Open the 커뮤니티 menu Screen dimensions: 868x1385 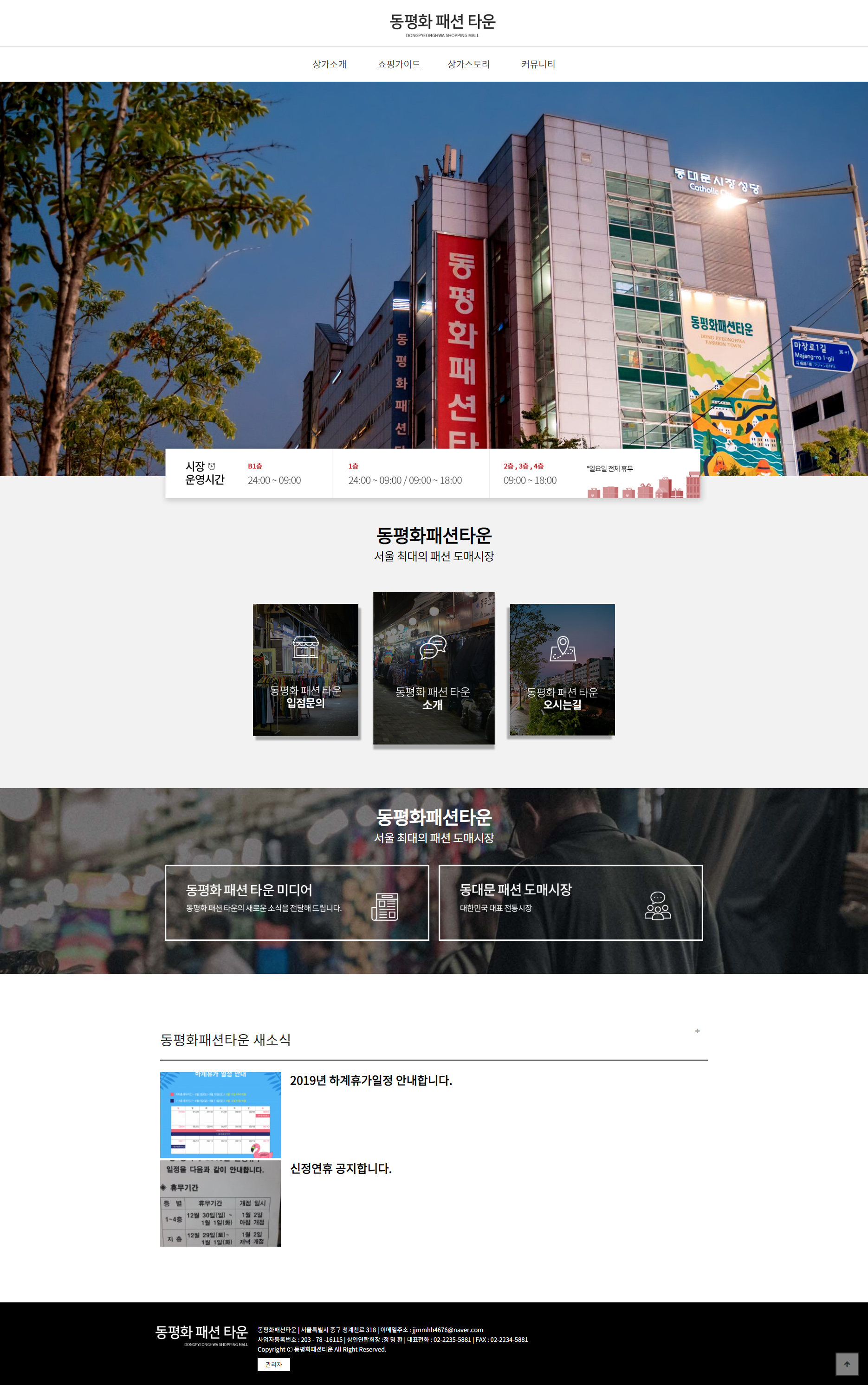point(538,65)
